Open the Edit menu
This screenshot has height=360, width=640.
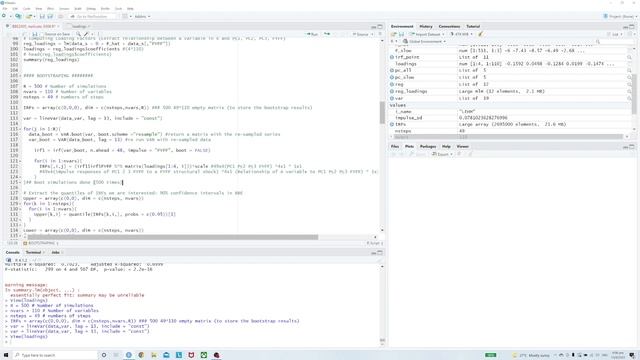[15, 9]
